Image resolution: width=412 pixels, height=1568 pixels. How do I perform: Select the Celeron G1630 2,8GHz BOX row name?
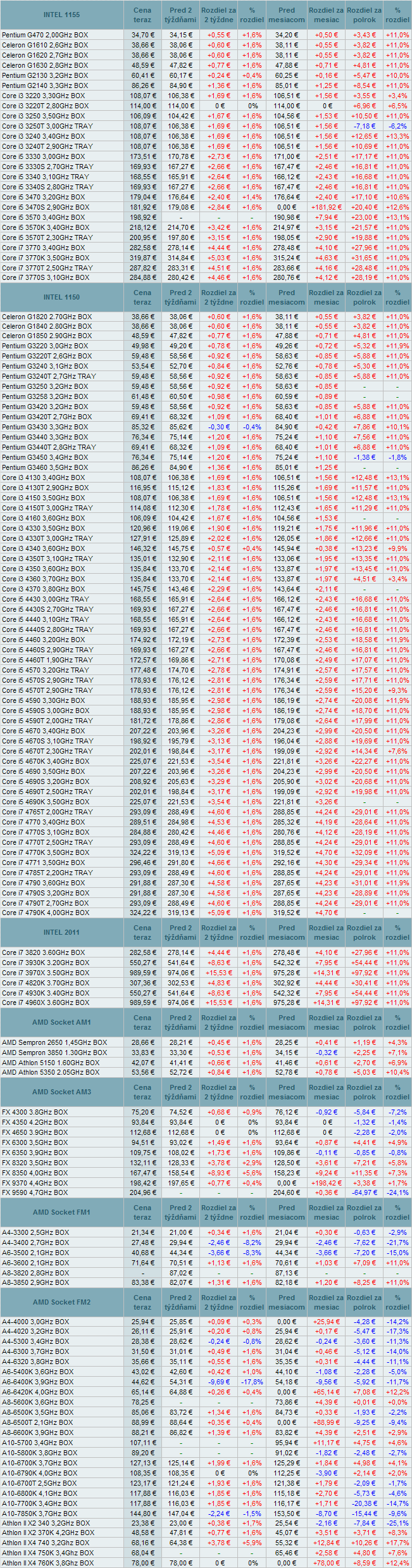[45, 65]
